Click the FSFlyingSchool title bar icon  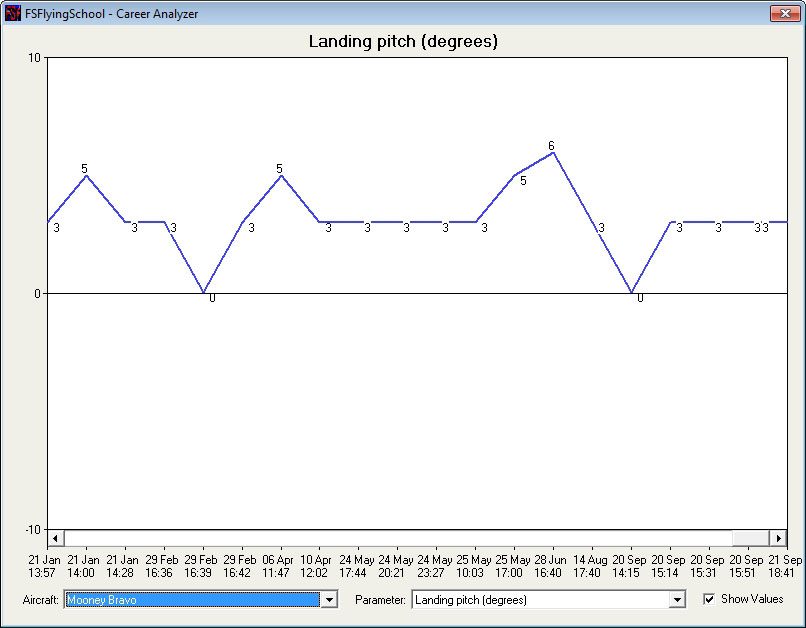[x=13, y=13]
